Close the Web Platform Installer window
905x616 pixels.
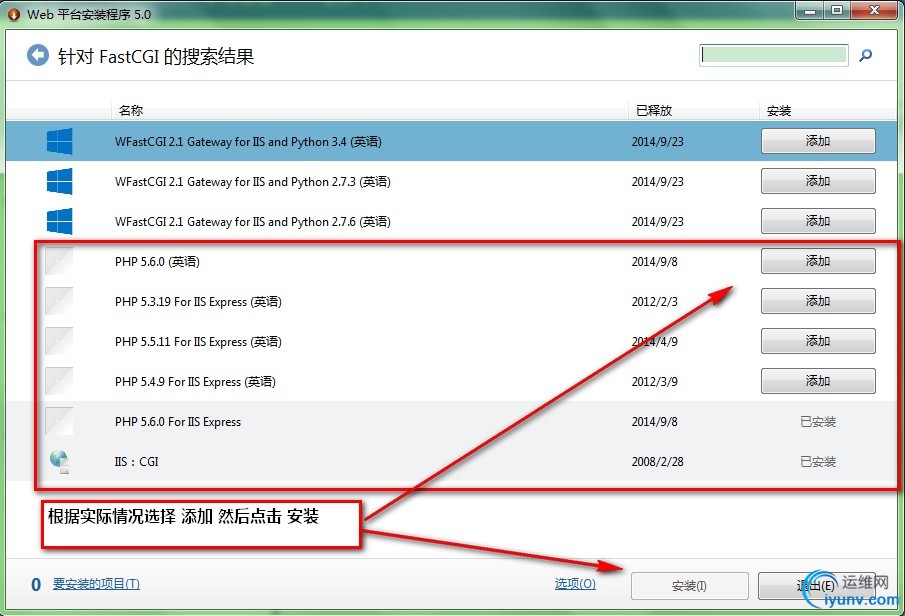pos(874,10)
